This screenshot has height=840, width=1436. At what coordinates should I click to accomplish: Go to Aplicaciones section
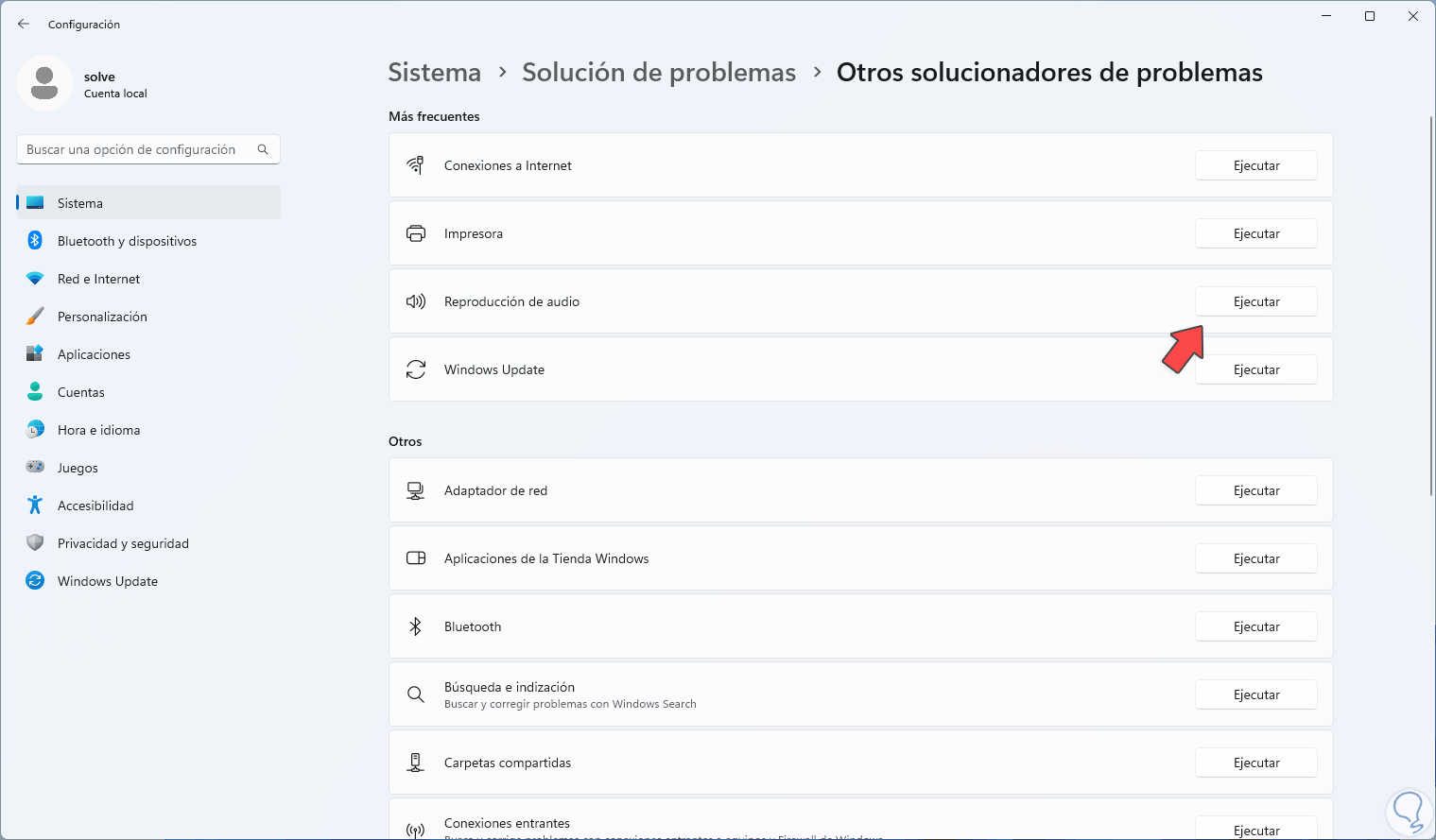pos(94,354)
